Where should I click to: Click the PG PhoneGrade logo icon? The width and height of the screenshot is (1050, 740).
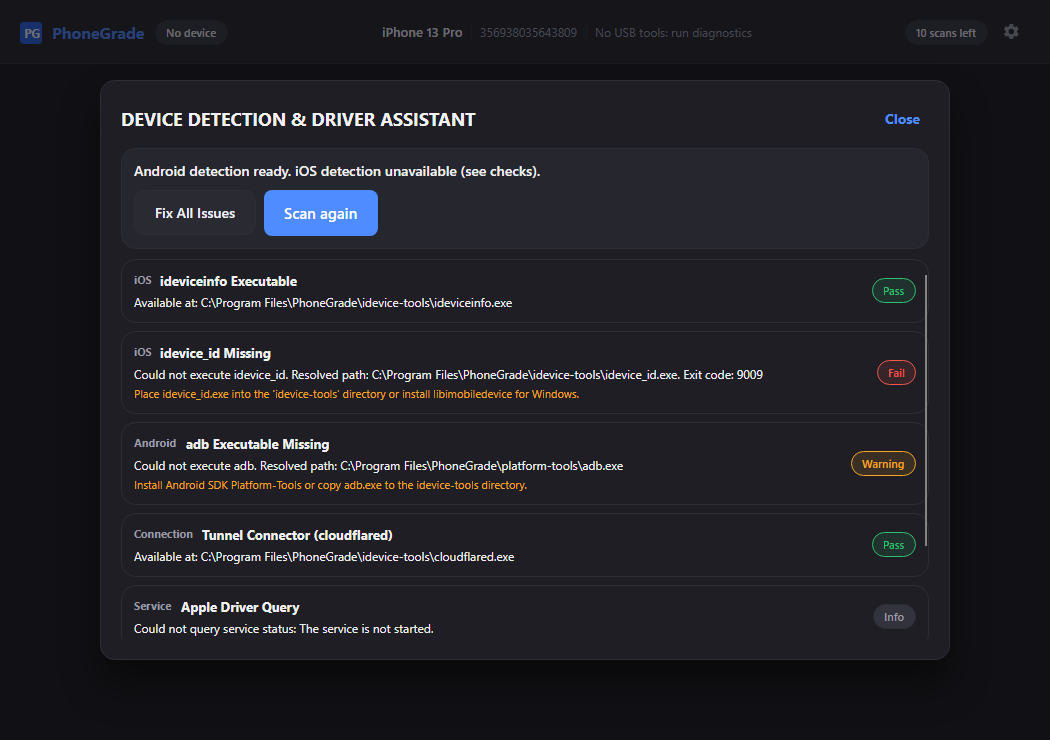coord(31,33)
